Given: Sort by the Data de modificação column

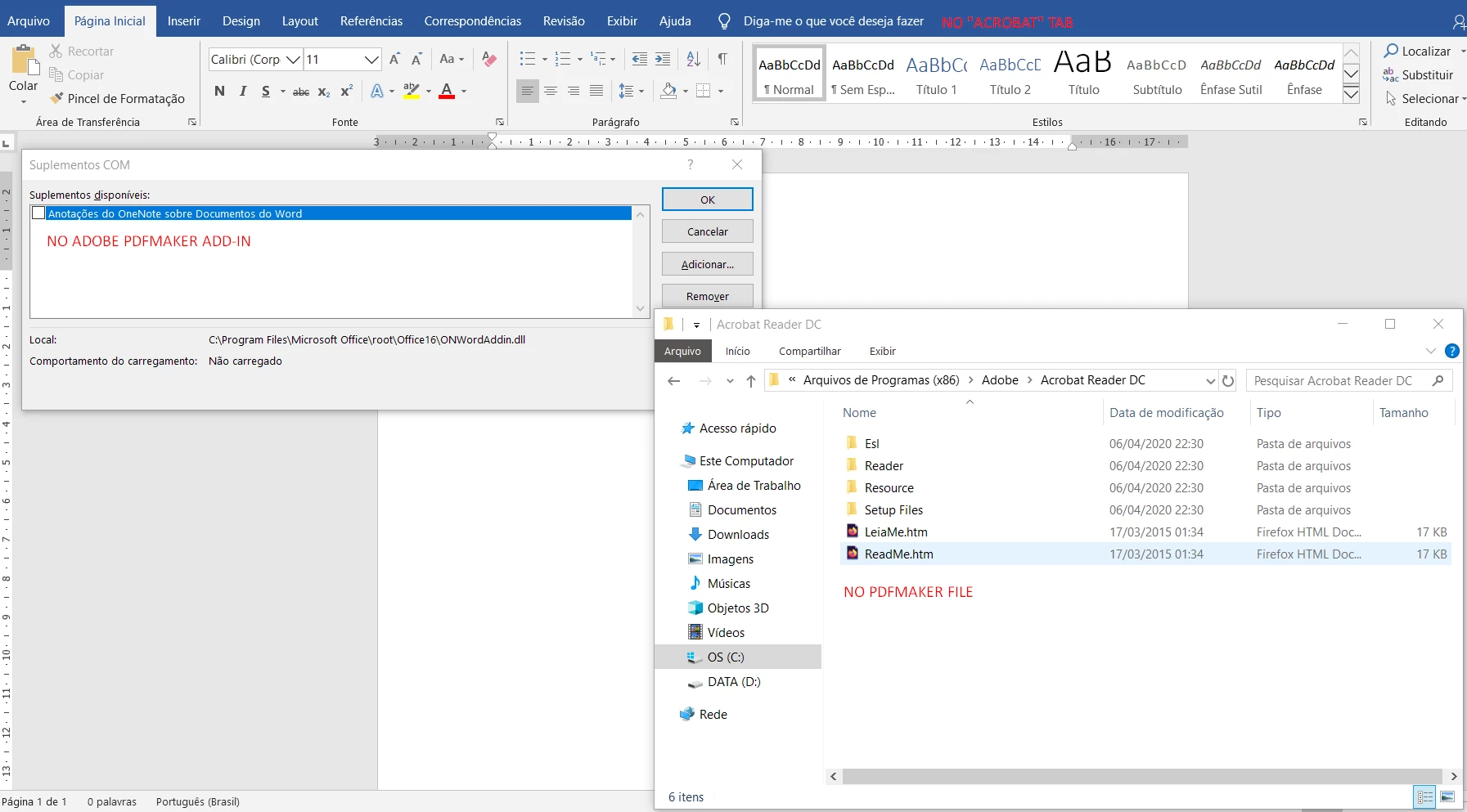Looking at the screenshot, I should click(x=1167, y=413).
